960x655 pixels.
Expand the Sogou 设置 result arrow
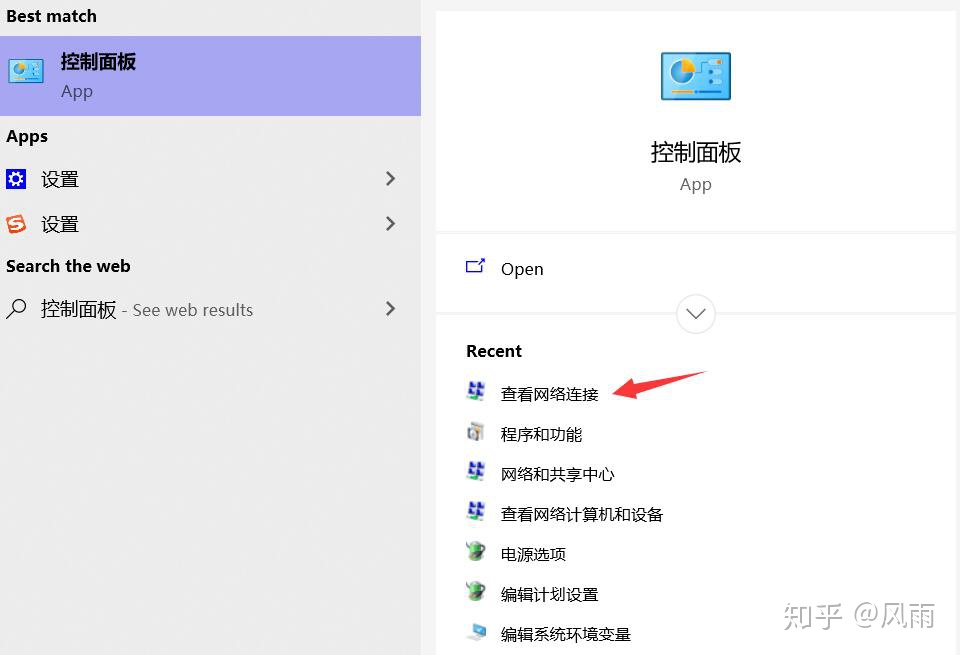click(x=391, y=223)
